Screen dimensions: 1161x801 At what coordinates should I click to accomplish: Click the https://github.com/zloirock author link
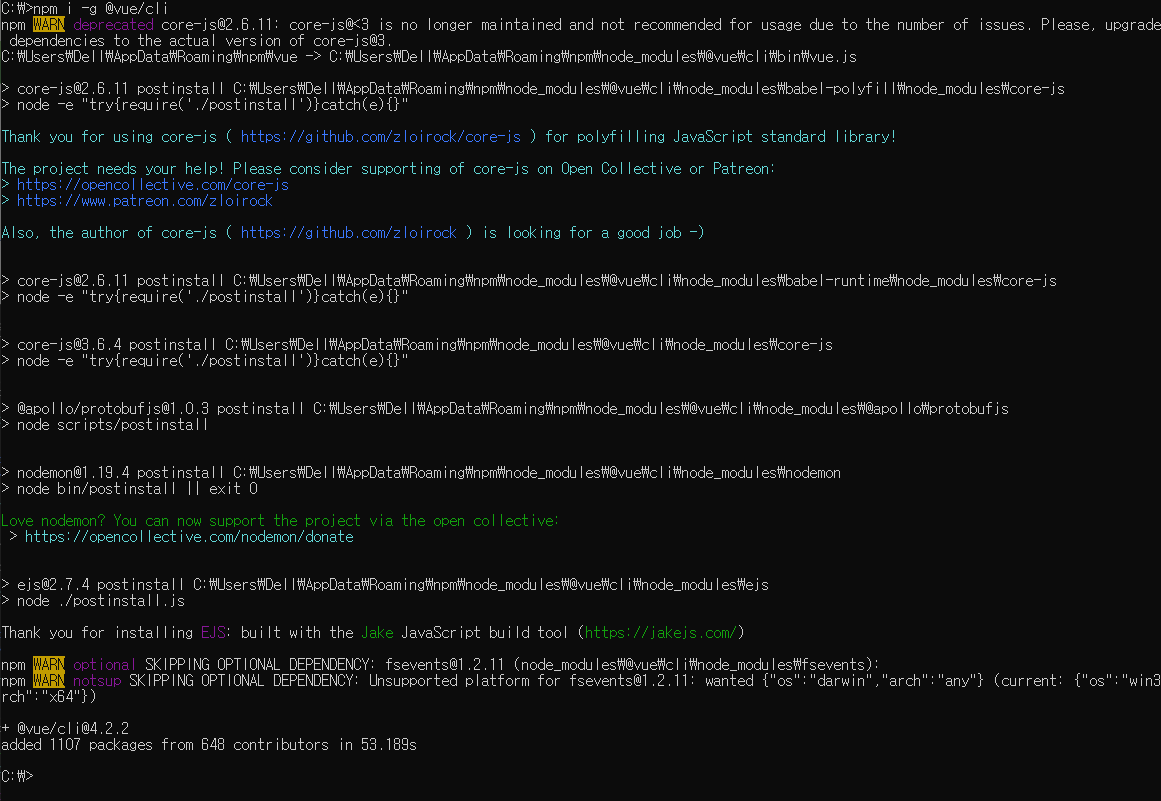click(349, 232)
